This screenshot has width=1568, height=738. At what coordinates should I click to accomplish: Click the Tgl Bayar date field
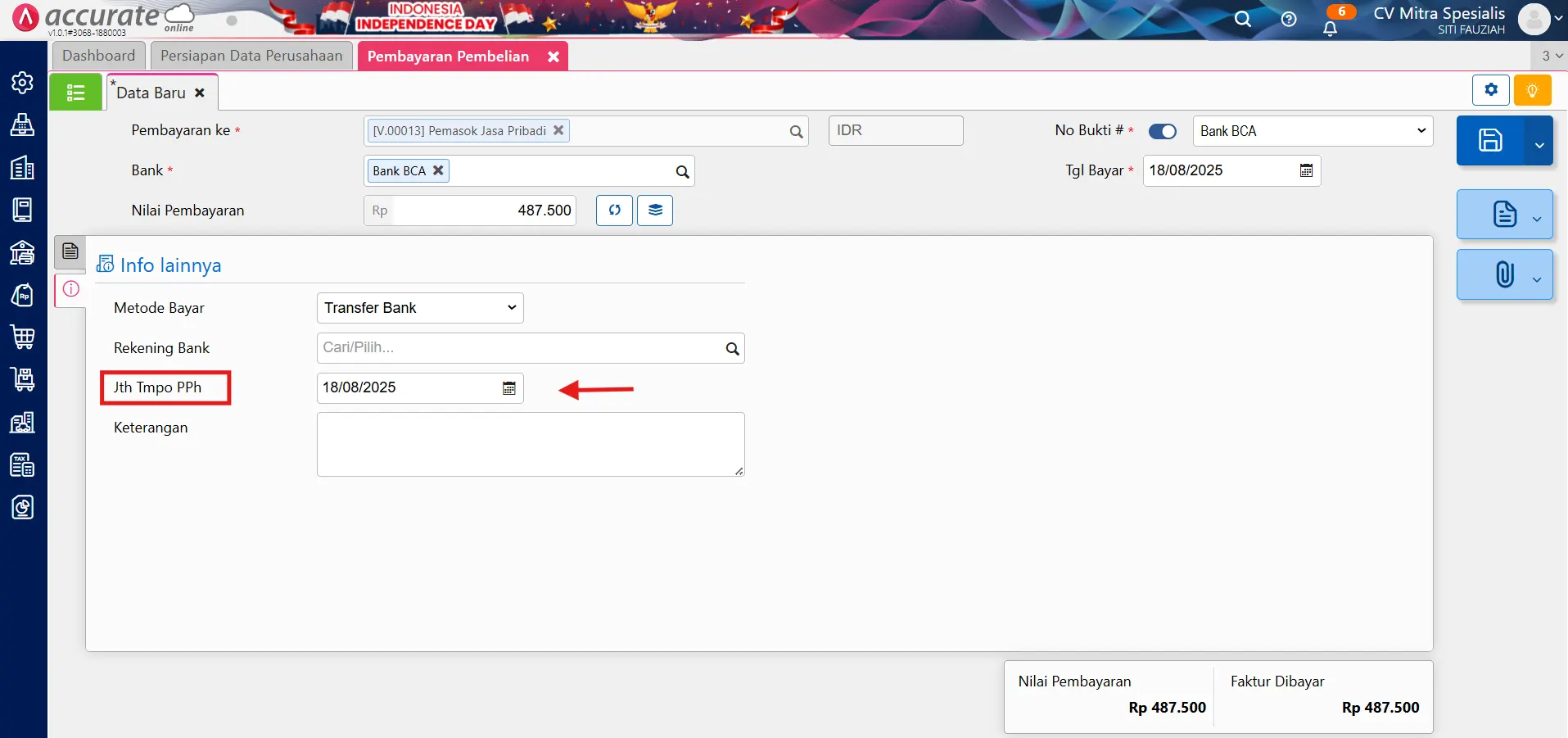pyautogui.click(x=1231, y=170)
